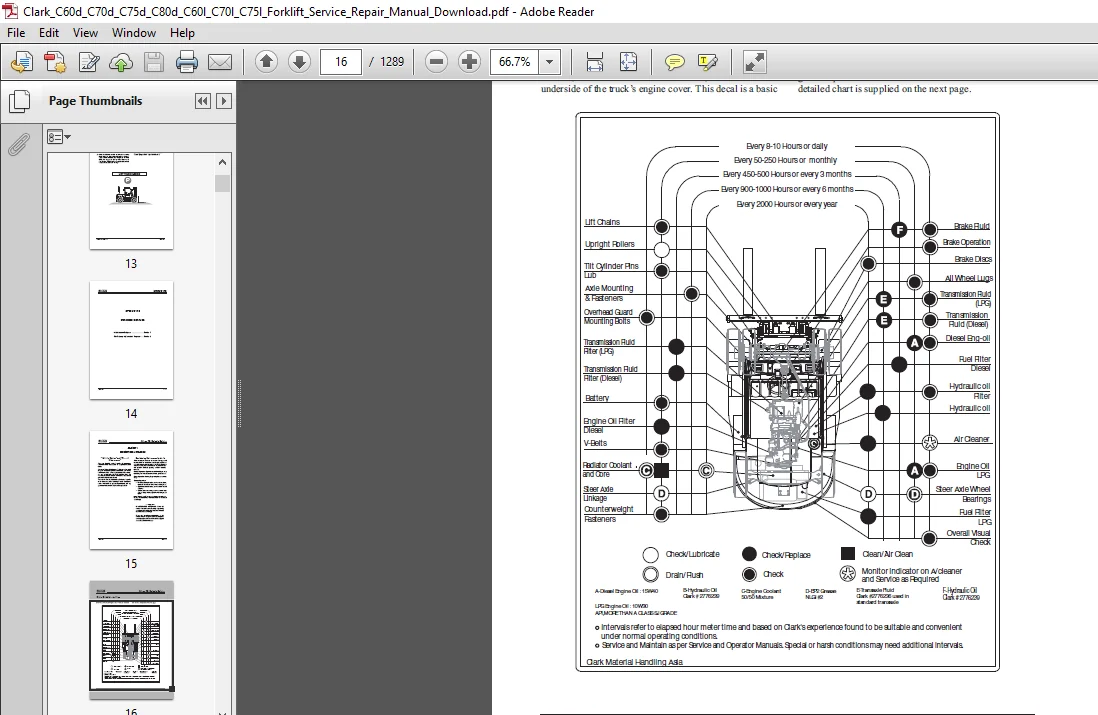The image size is (1098, 715).
Task: Zoom out with the minus button
Action: click(x=436, y=62)
